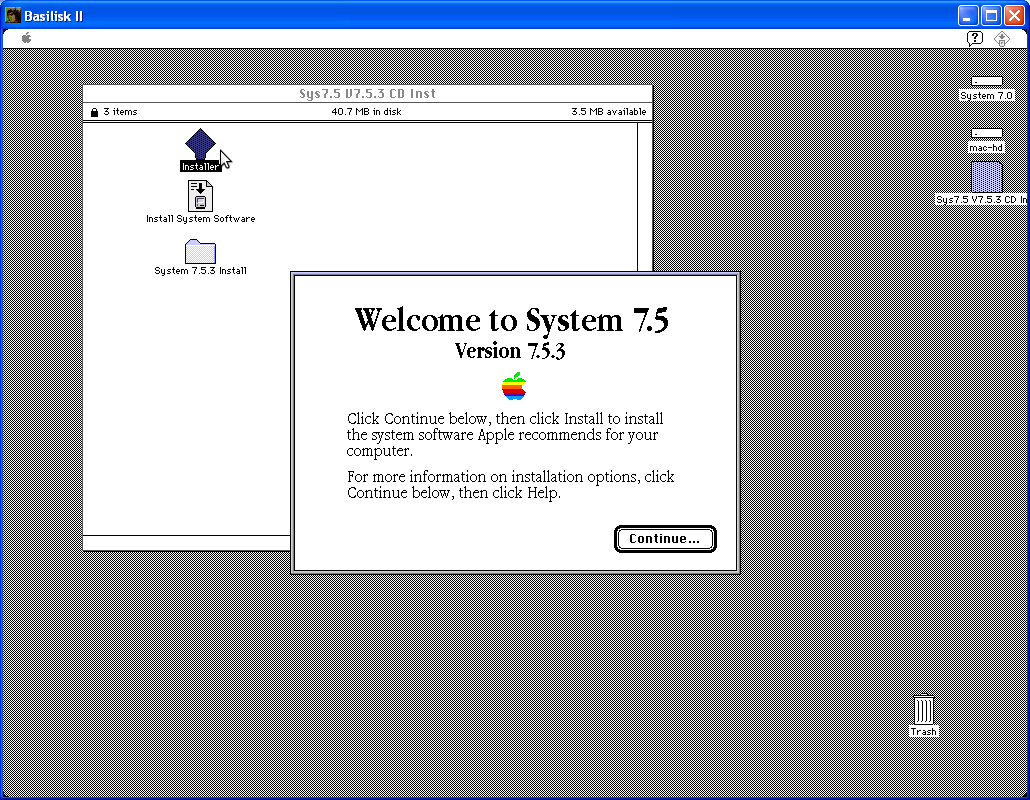Click the "Version 7.5.3" text
The width and height of the screenshot is (1030, 800).
click(x=510, y=351)
